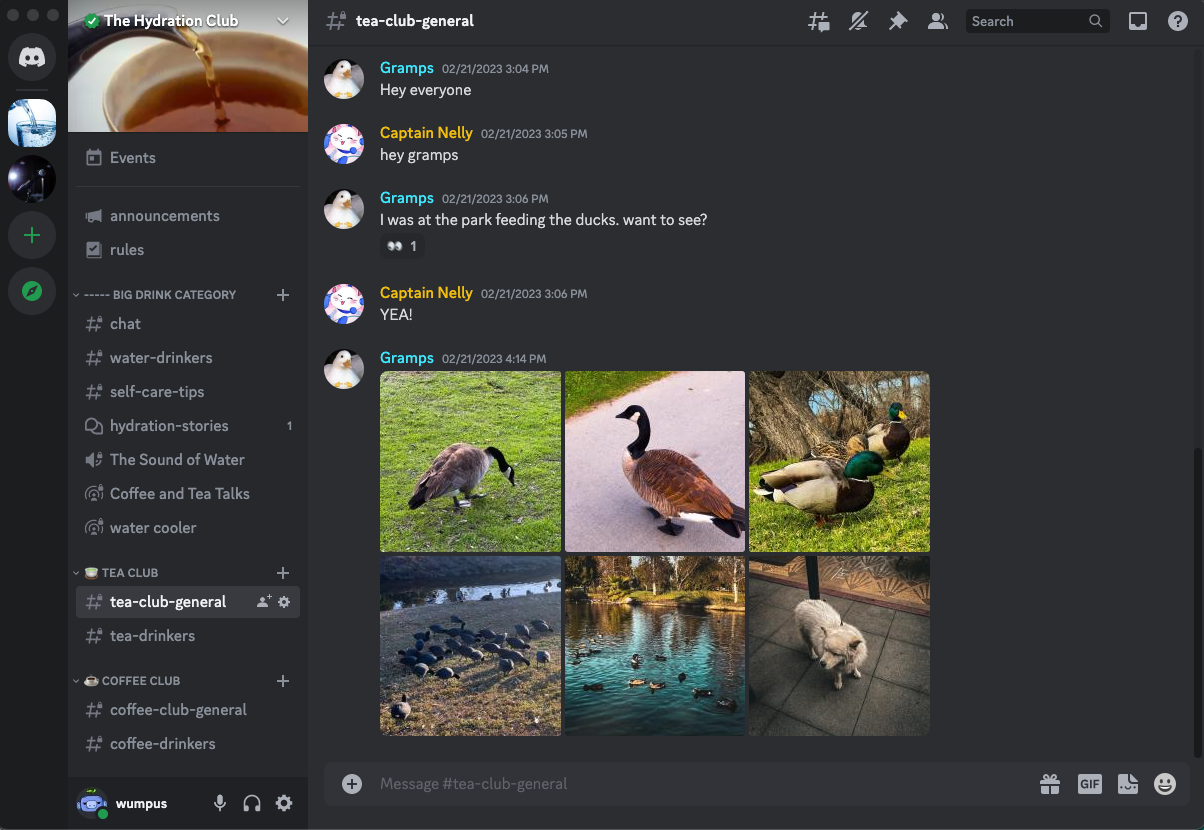Open the Threads browser
The height and width of the screenshot is (830, 1204).
click(x=818, y=20)
